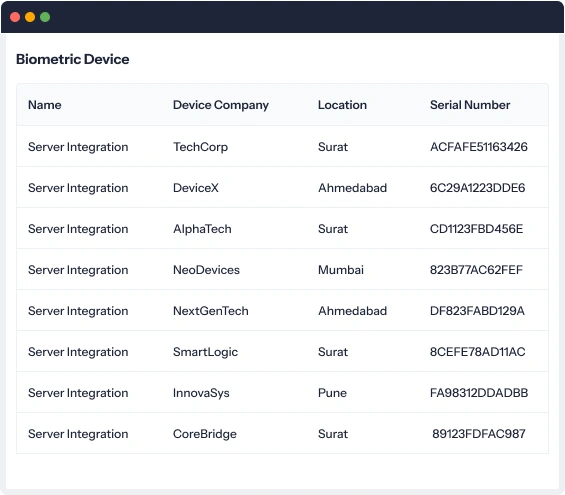Image resolution: width=565 pixels, height=495 pixels.
Task: Click the yellow minimize window dot
Action: point(30,17)
